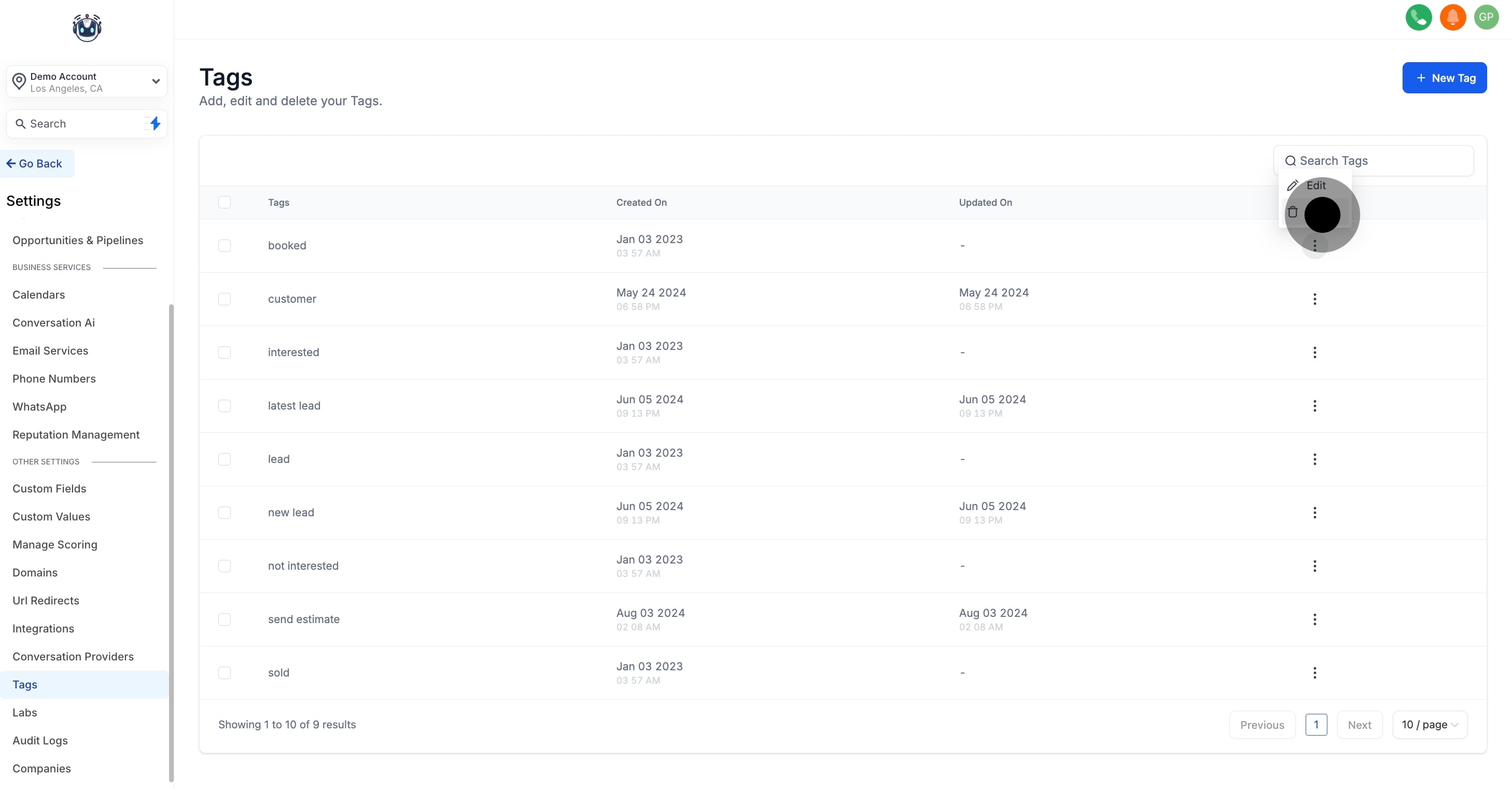This screenshot has width=1512, height=789.
Task: Open the 10 / page size dropdown
Action: [1429, 725]
